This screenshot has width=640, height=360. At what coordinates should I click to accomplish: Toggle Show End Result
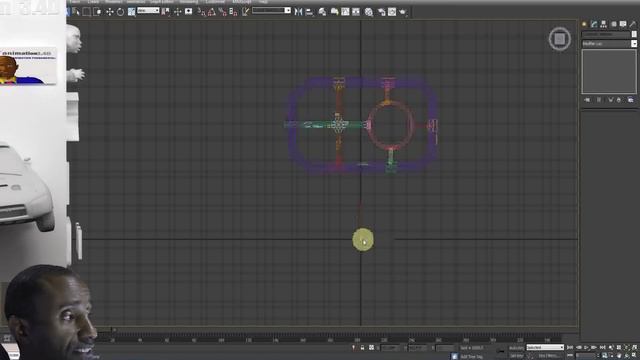point(599,100)
